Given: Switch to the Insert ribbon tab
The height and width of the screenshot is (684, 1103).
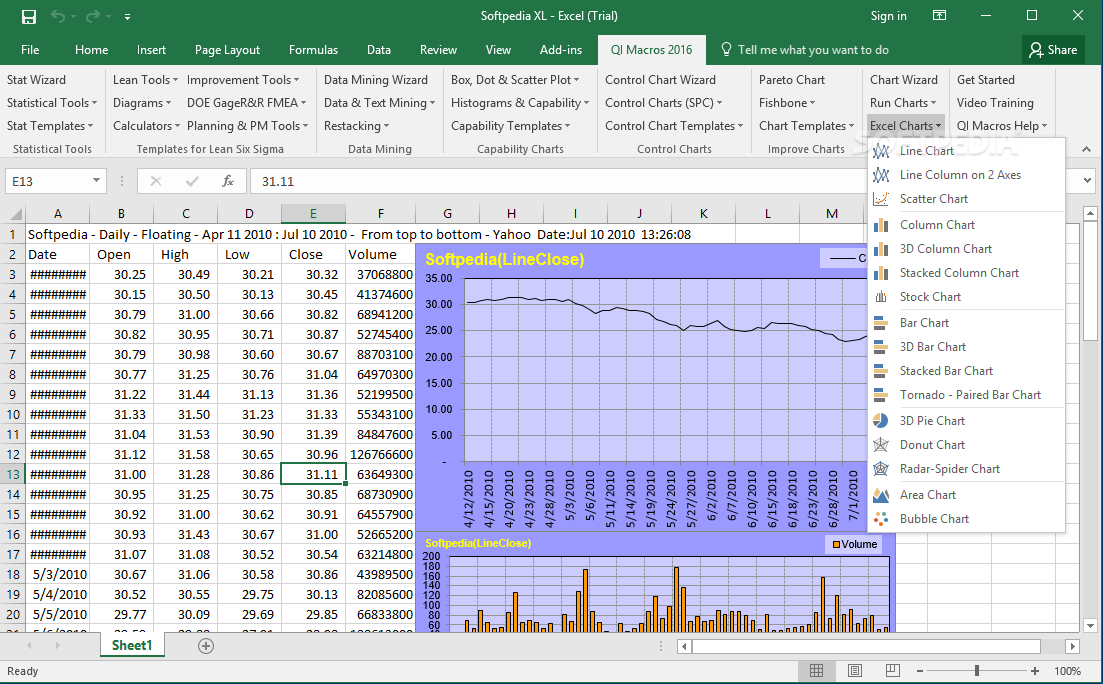Looking at the screenshot, I should click(x=151, y=50).
